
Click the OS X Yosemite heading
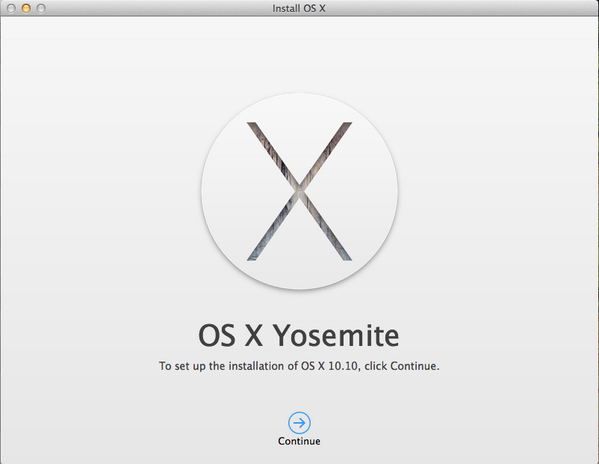coord(299,335)
